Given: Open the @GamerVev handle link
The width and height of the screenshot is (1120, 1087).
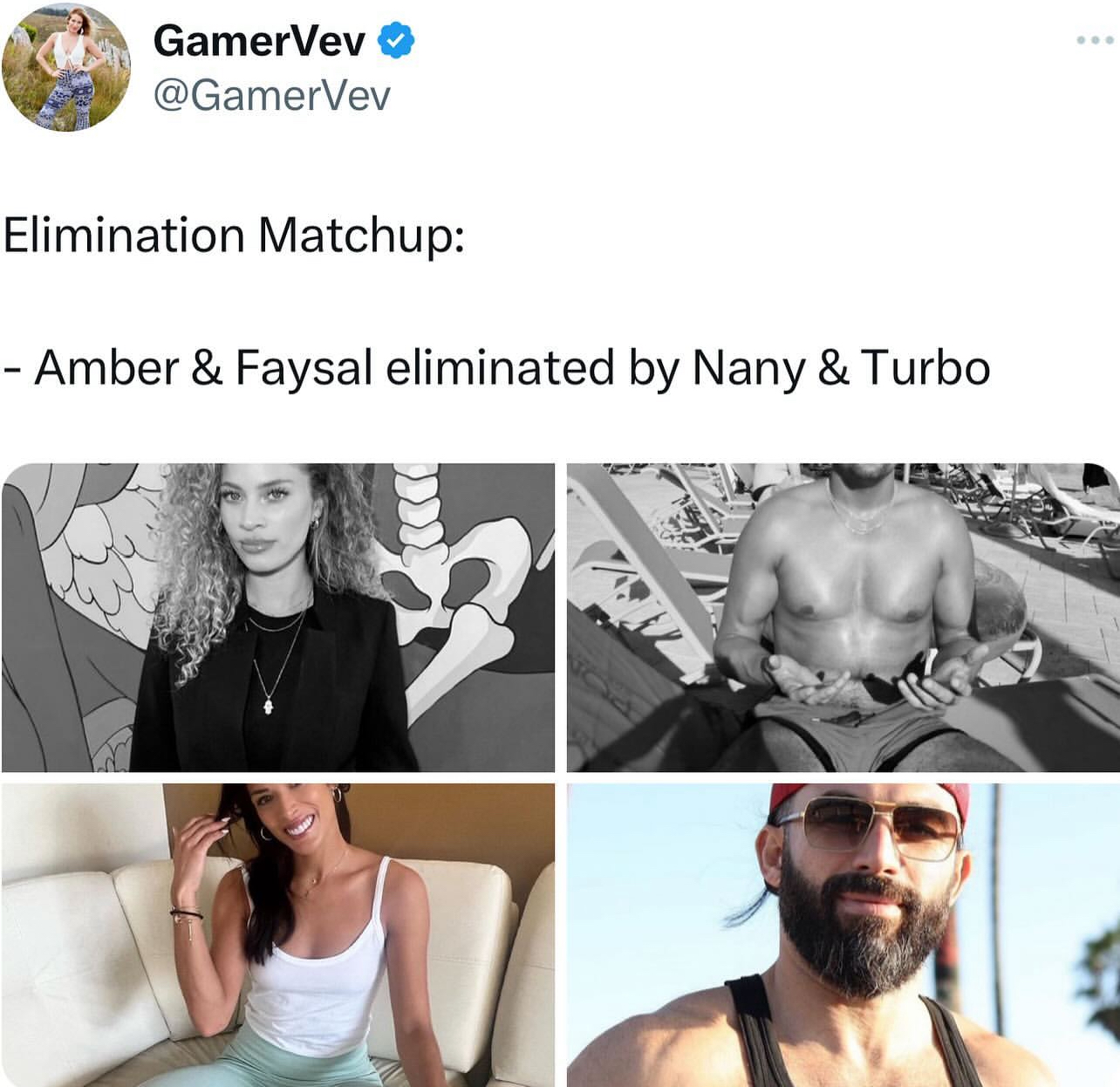Looking at the screenshot, I should 272,95.
